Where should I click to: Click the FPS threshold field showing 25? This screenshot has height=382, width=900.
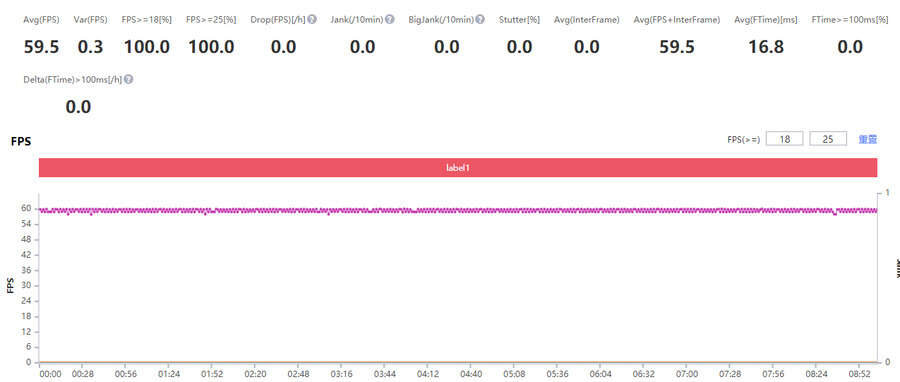828,139
